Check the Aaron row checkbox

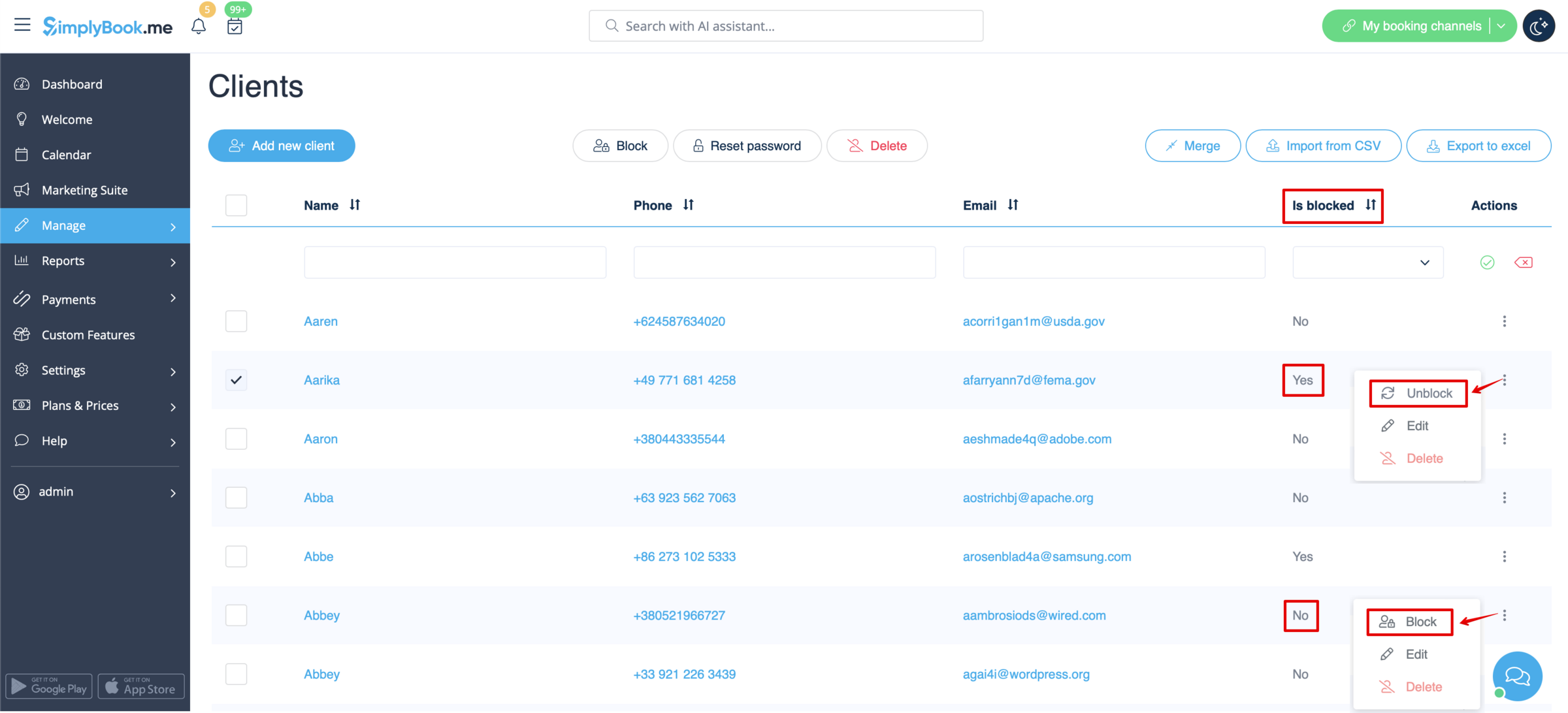(236, 439)
